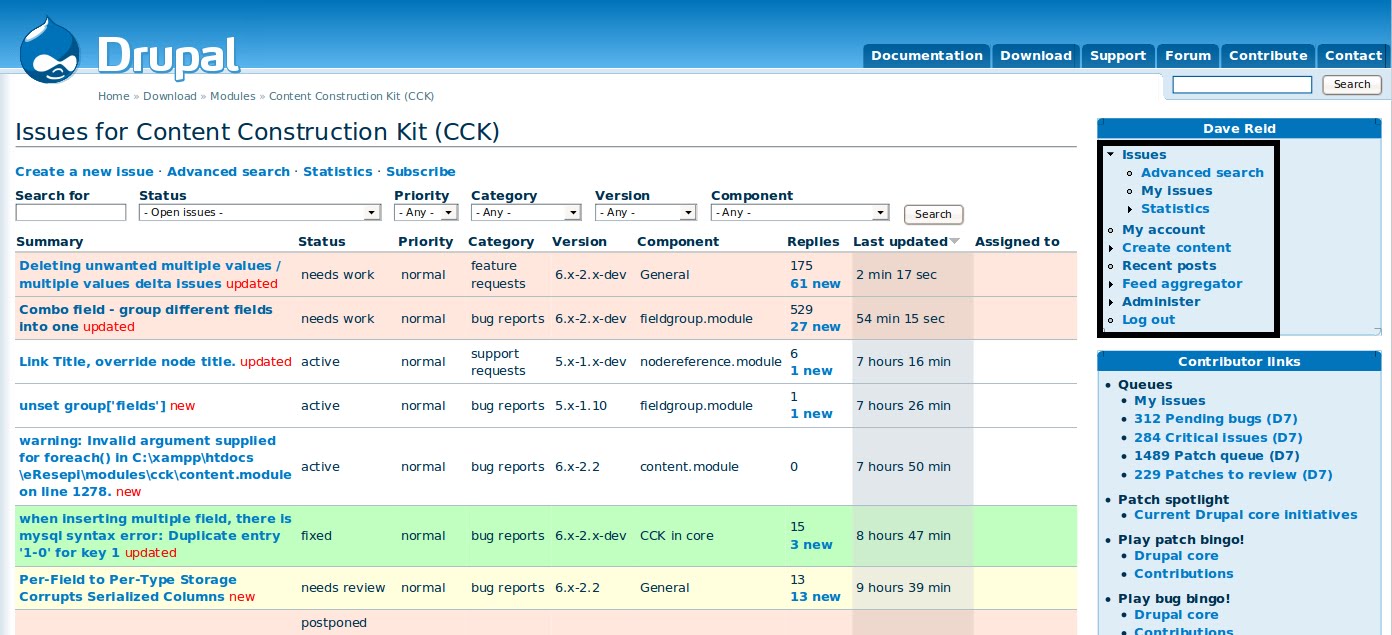
Task: Open 'Deleting unwanted multiple values' issue
Action: point(150,275)
